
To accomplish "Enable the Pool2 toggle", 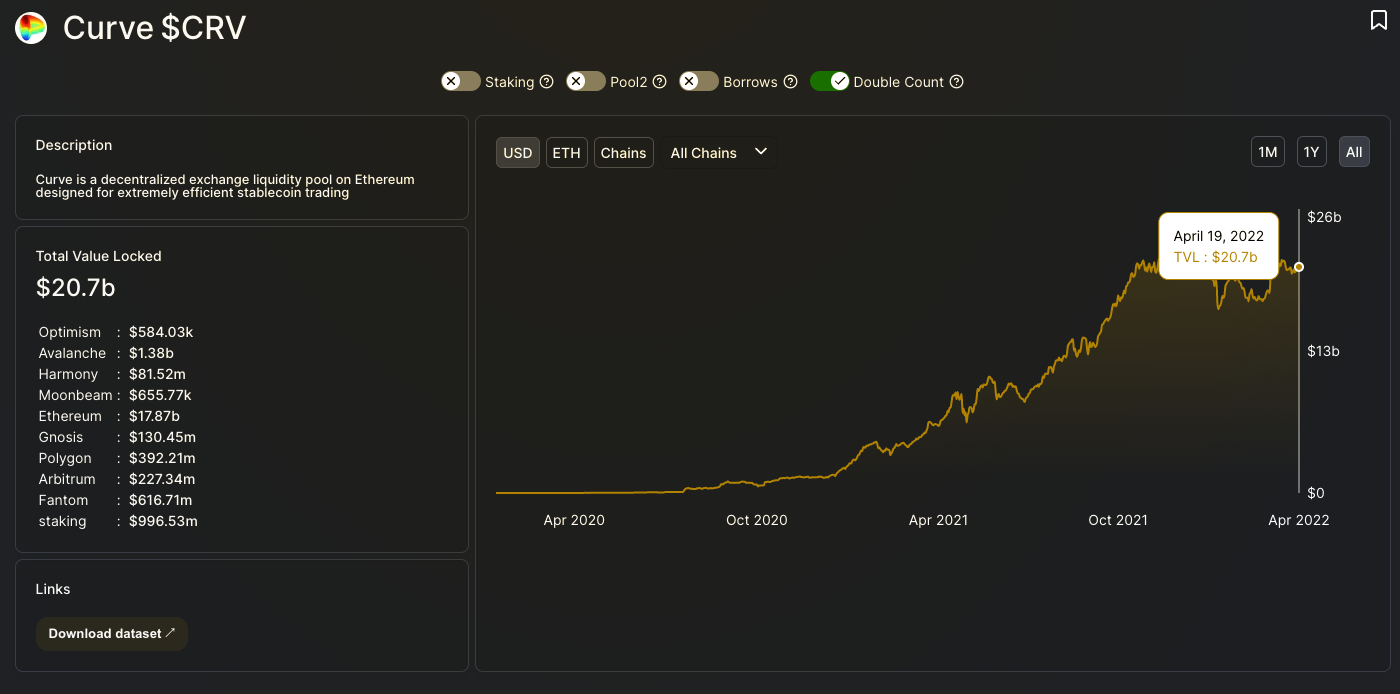I will click(586, 81).
